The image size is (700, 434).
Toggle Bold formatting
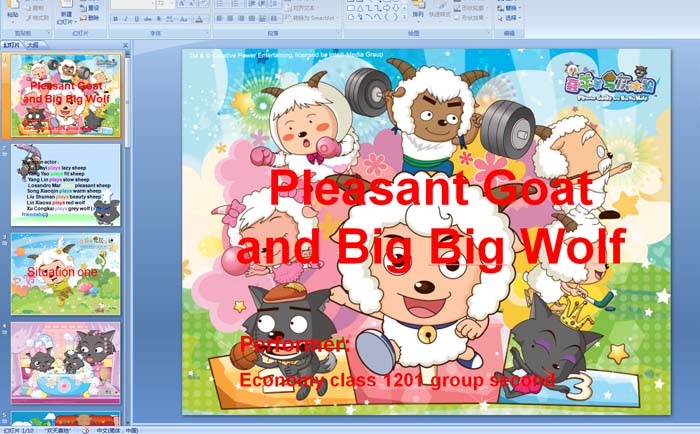(x=115, y=19)
